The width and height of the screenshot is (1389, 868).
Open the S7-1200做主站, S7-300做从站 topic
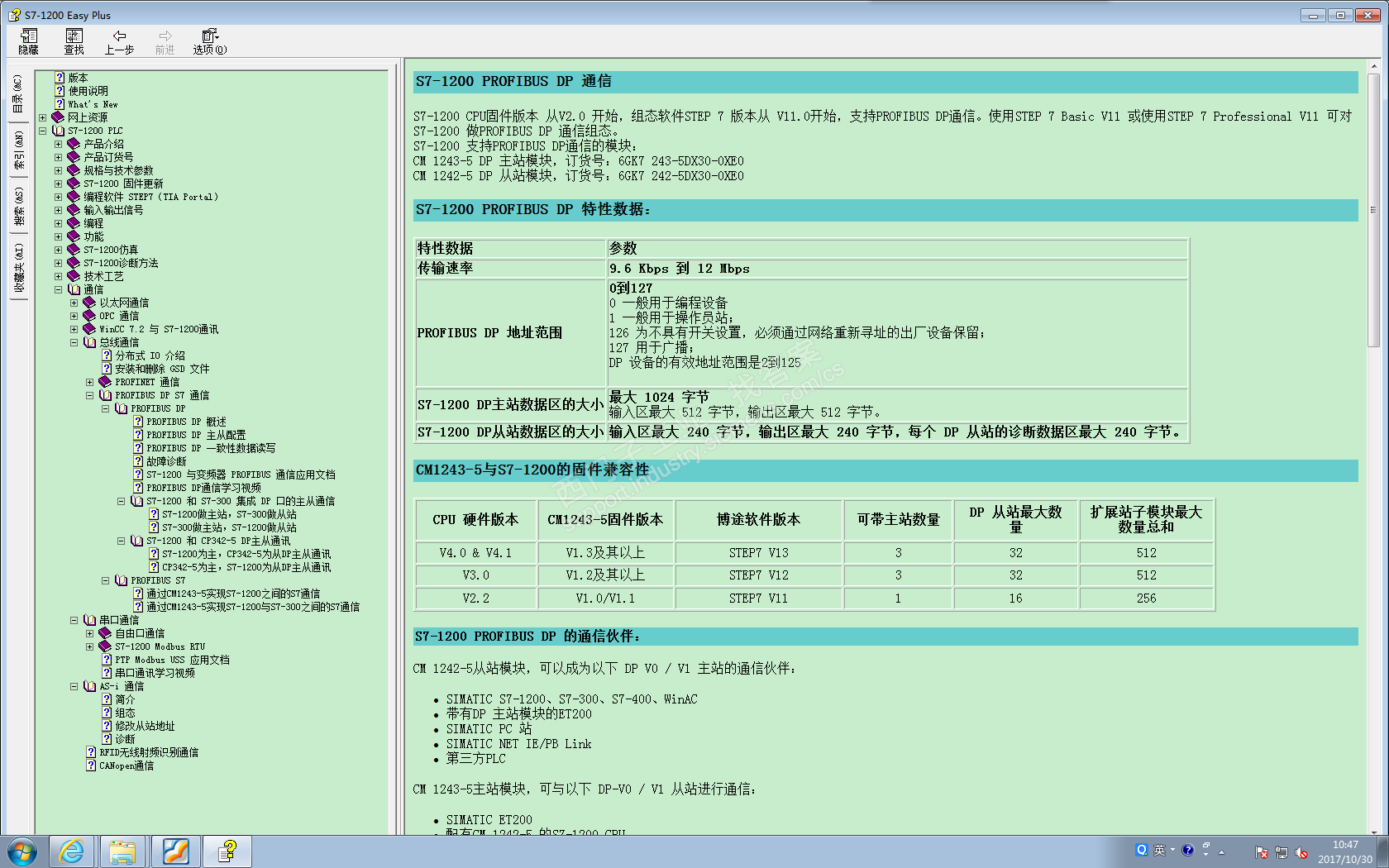click(229, 514)
